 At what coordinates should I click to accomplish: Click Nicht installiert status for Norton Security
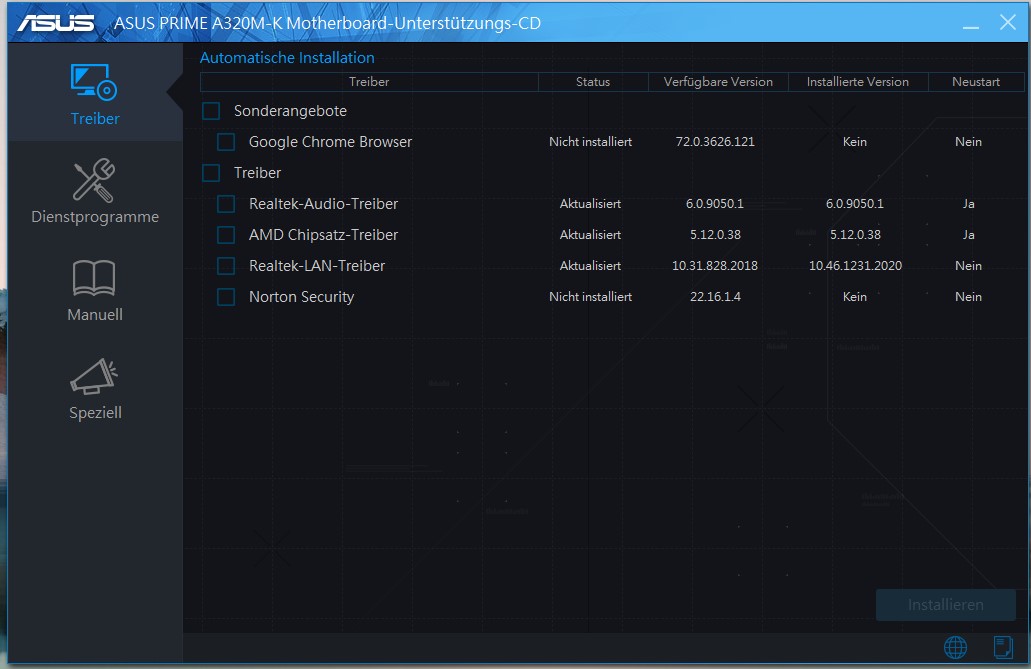[590, 297]
